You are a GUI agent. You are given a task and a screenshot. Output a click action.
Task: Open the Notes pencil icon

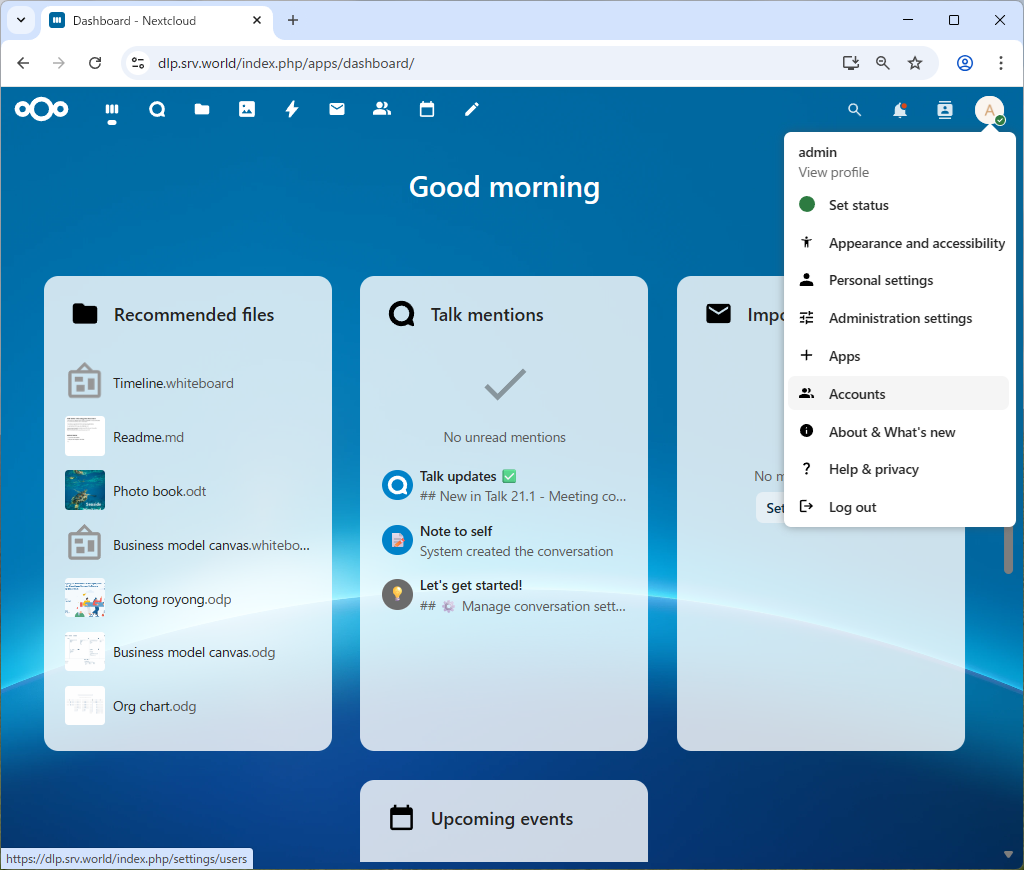[472, 110]
